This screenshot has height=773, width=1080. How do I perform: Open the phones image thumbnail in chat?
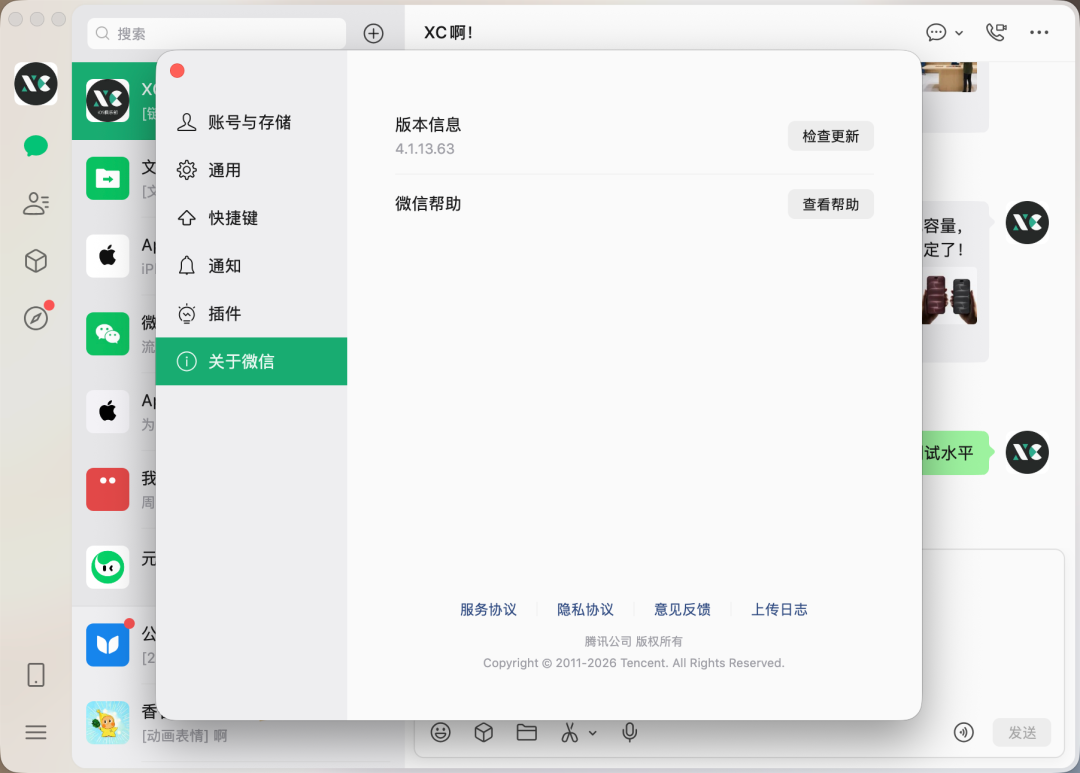pyautogui.click(x=950, y=298)
